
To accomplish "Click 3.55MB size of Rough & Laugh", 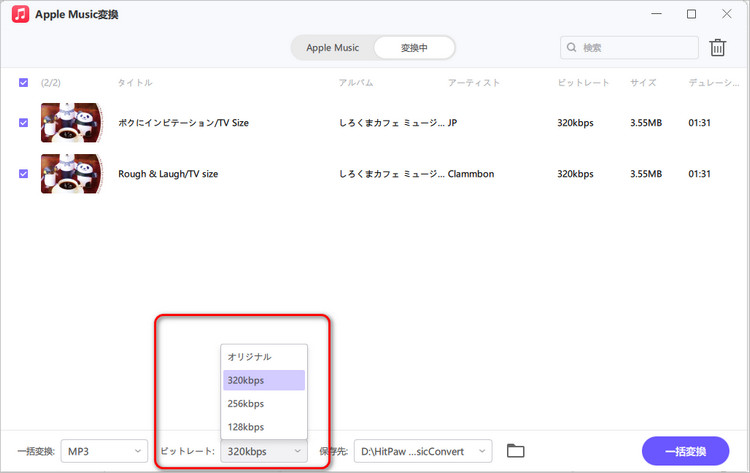I will (646, 174).
